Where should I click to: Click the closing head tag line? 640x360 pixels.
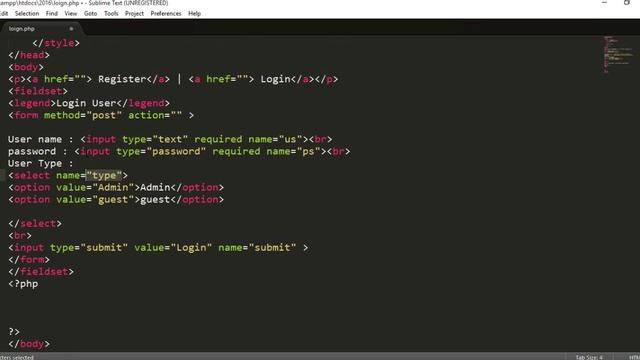29,55
